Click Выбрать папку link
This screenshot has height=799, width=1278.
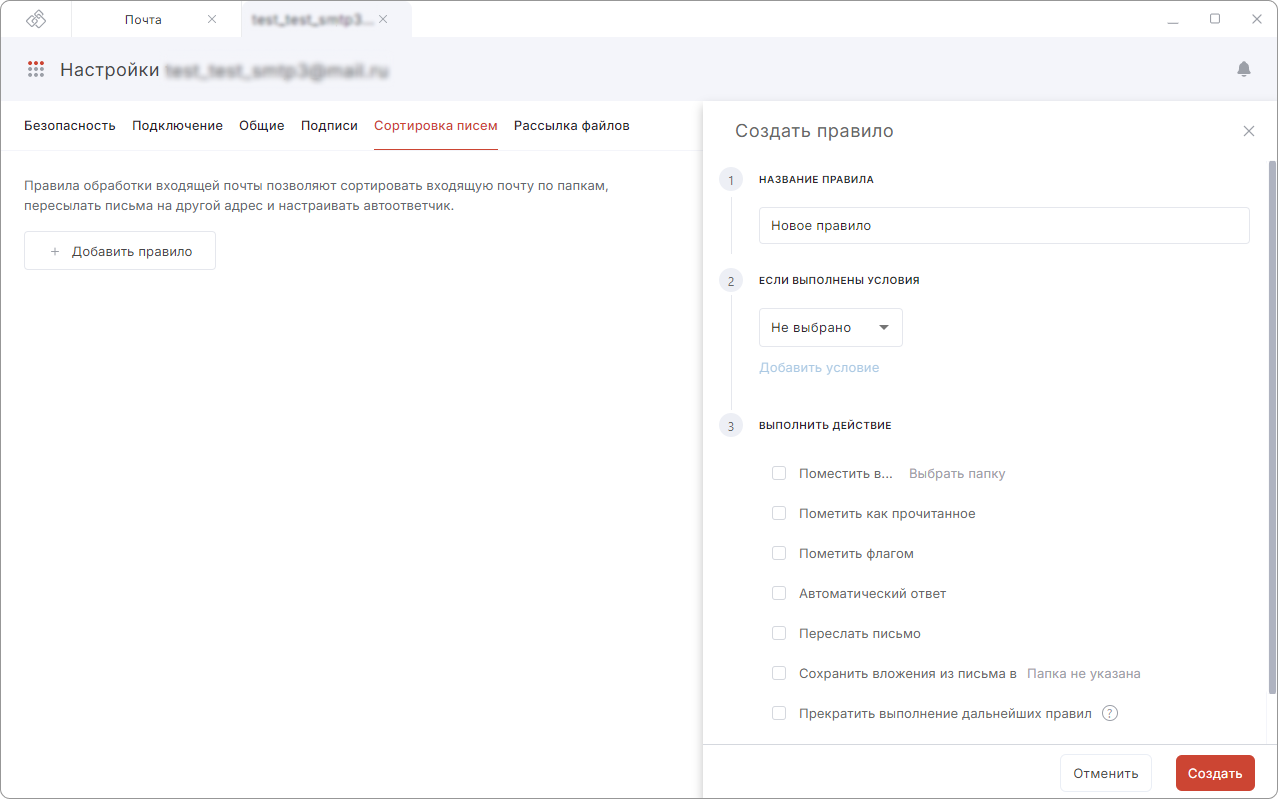(957, 473)
